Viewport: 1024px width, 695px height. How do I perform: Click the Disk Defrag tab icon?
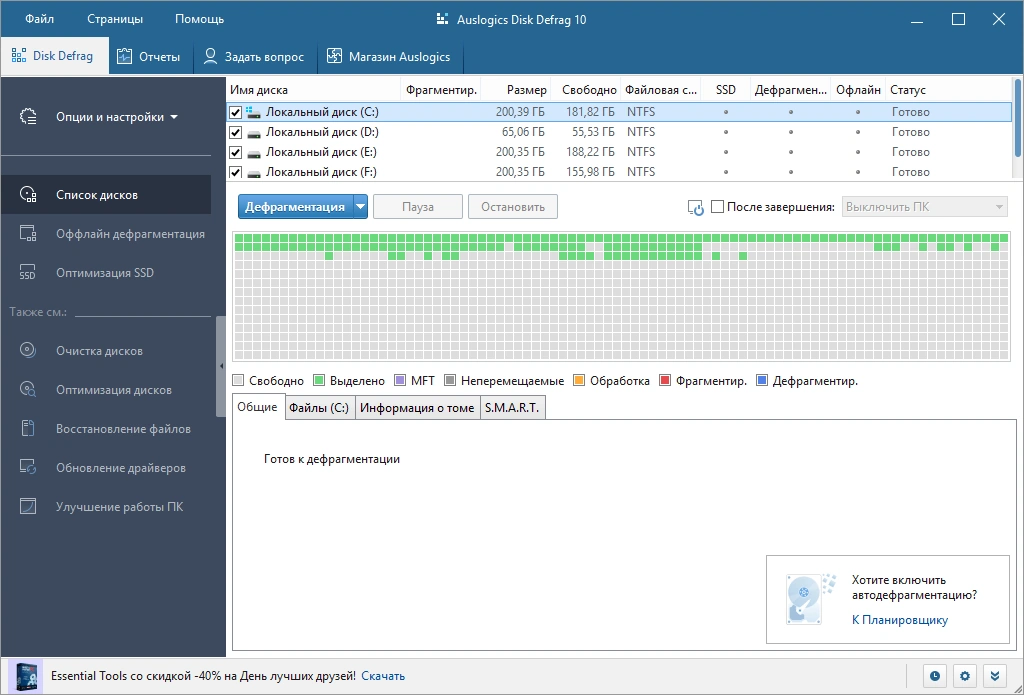pos(19,56)
